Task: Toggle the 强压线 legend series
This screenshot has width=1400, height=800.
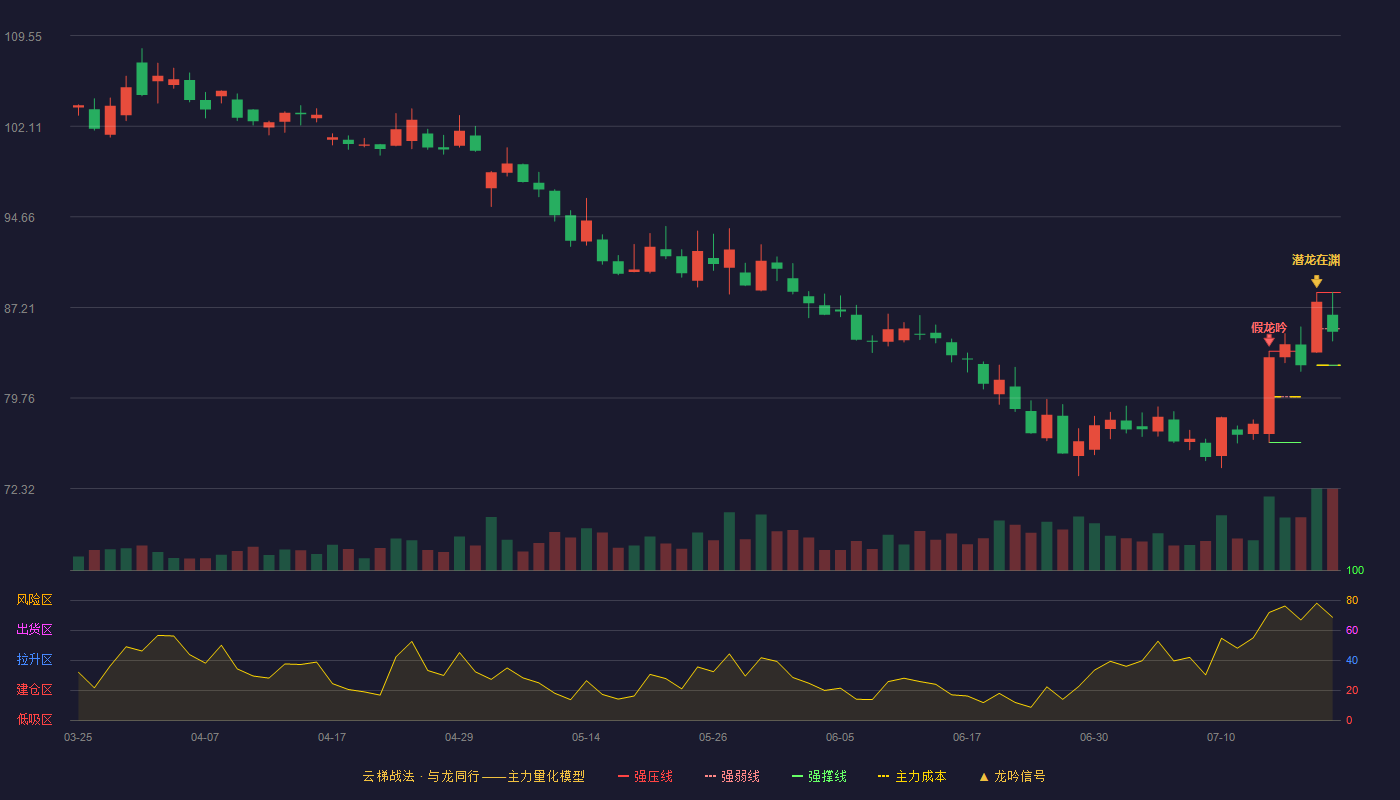Action: 646,776
